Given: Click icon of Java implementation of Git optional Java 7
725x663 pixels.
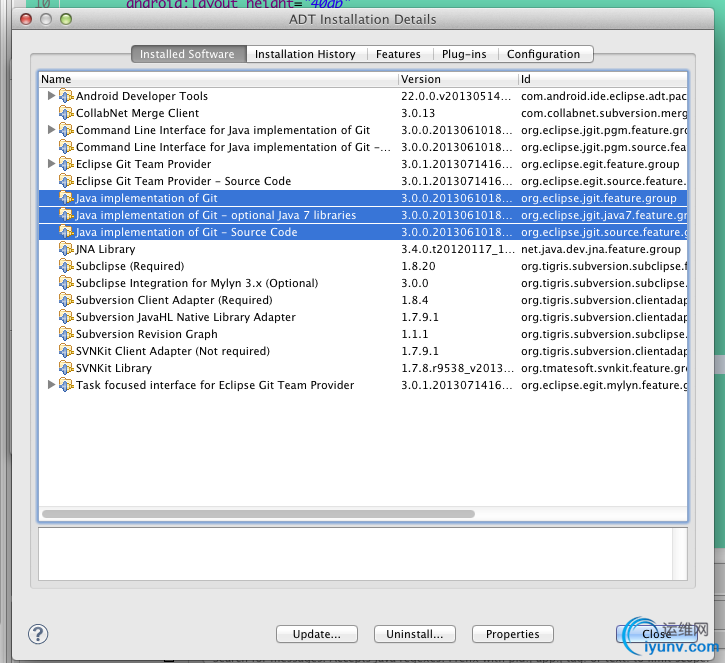Looking at the screenshot, I should (x=66, y=215).
